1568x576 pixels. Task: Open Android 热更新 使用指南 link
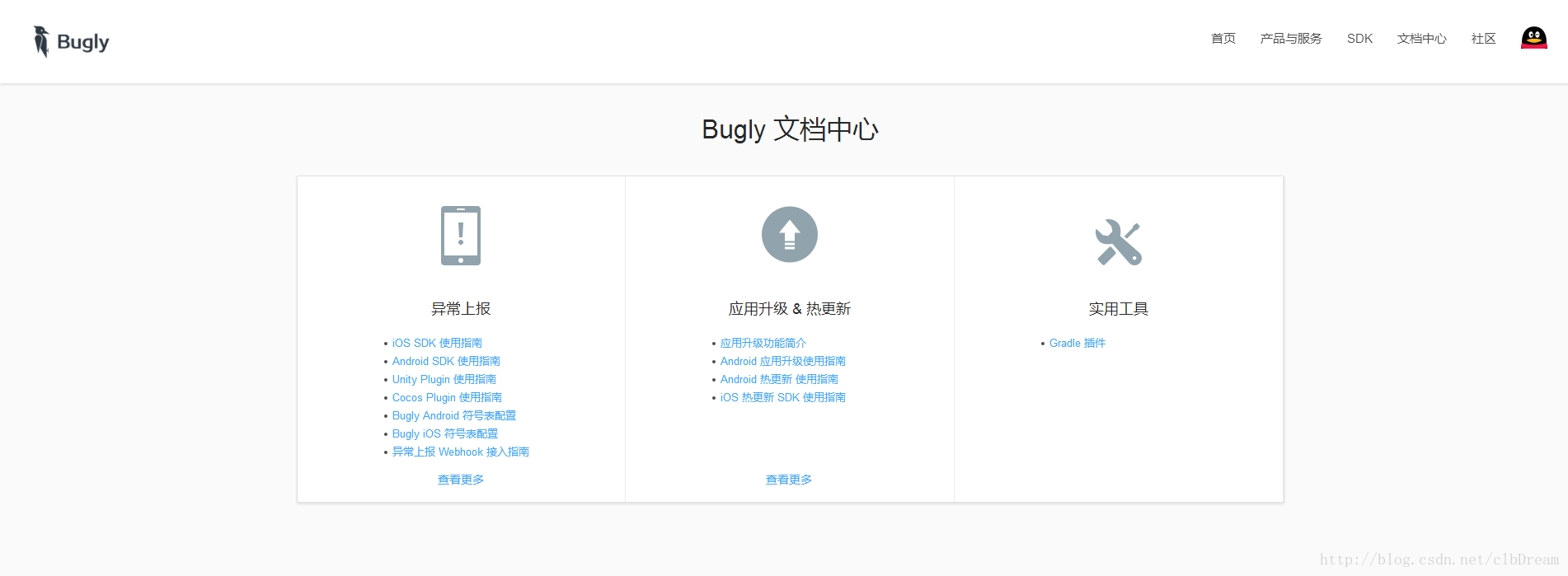(779, 379)
